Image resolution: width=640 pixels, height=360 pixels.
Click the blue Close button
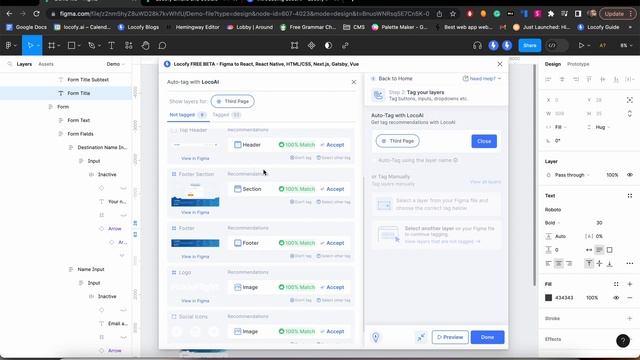[x=484, y=141]
